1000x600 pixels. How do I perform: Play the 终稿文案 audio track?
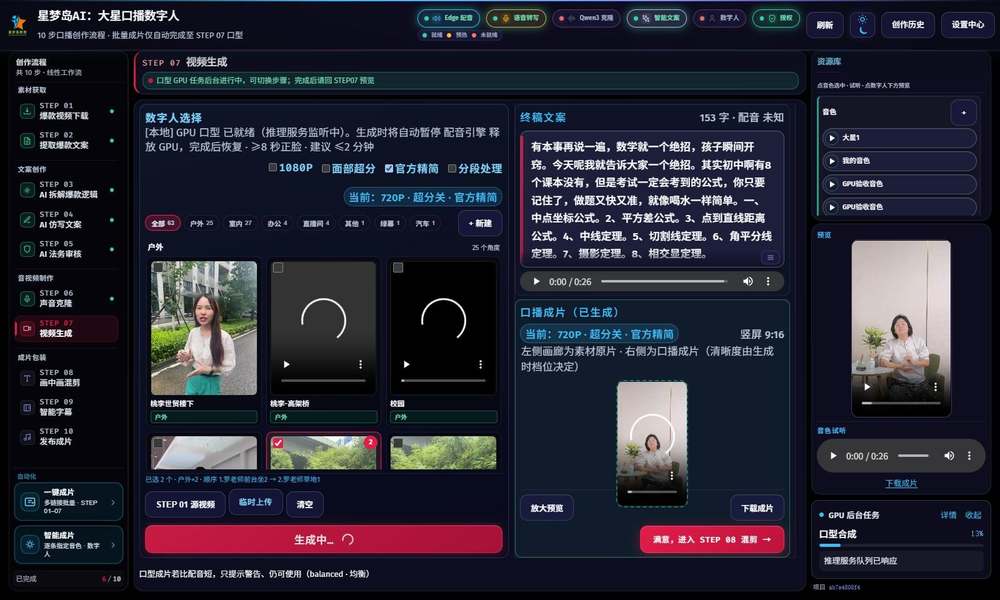[x=536, y=281]
